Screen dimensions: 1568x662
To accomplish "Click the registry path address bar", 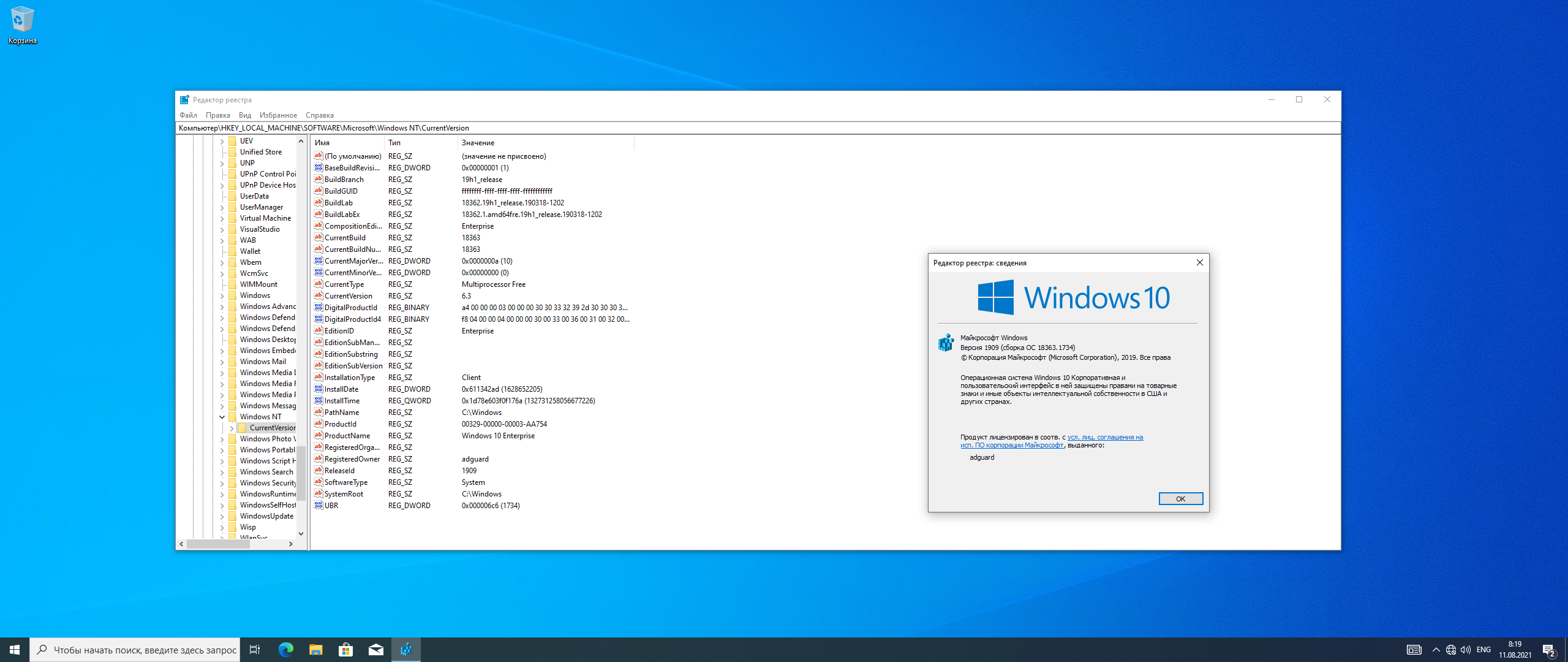I will point(758,128).
